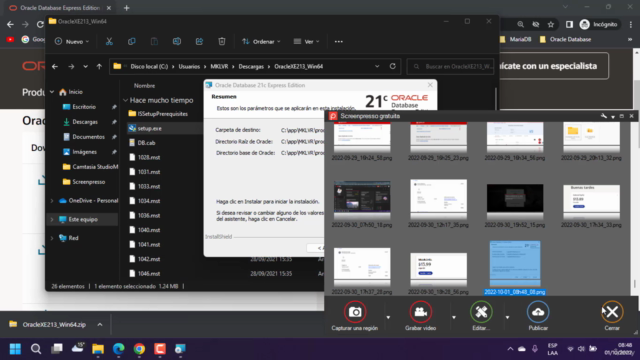Open the Ver dropdown menu
Viewport: 640px width, 360px height.
coord(306,41)
